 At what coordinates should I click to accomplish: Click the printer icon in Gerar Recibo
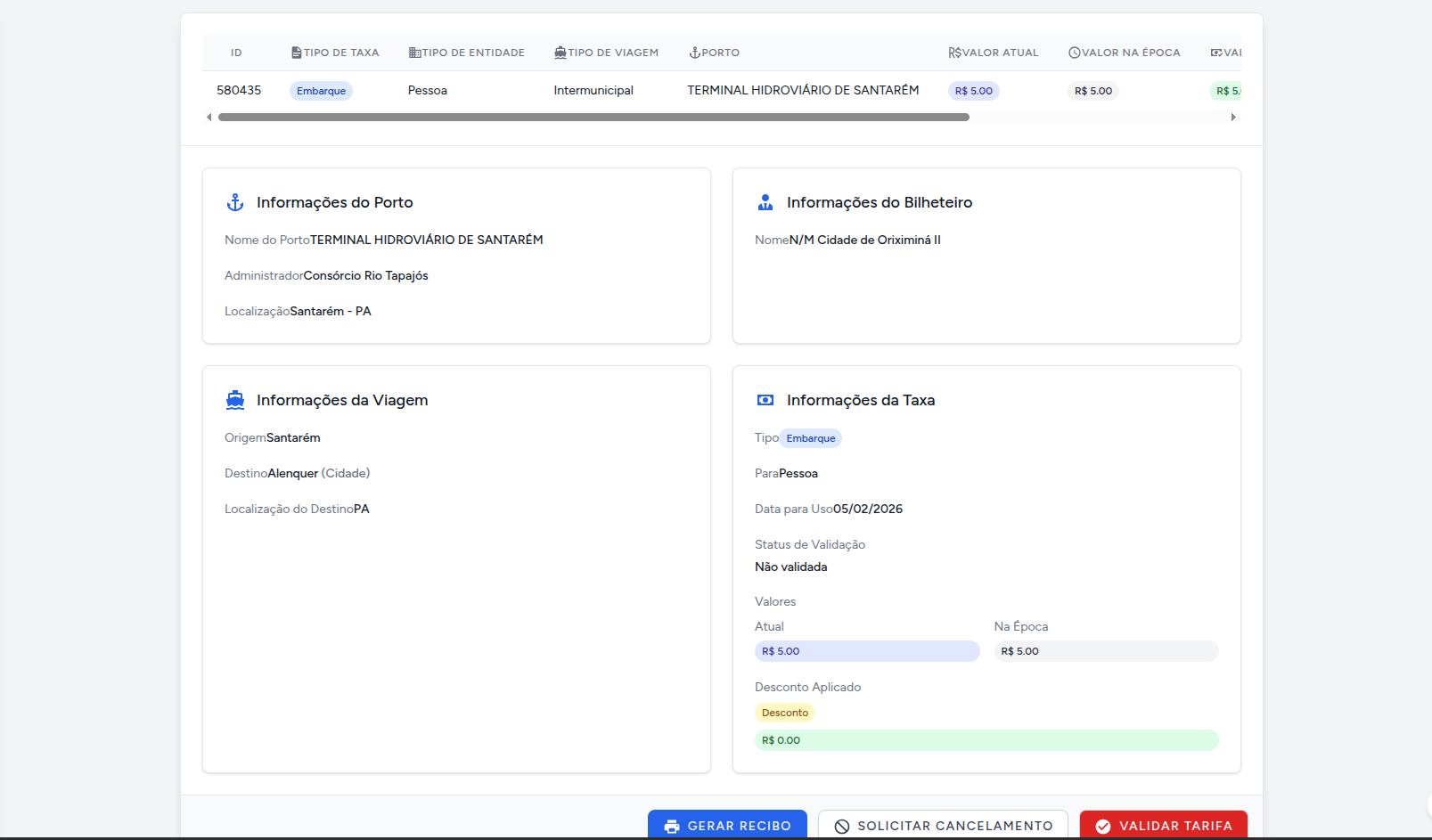click(x=672, y=827)
